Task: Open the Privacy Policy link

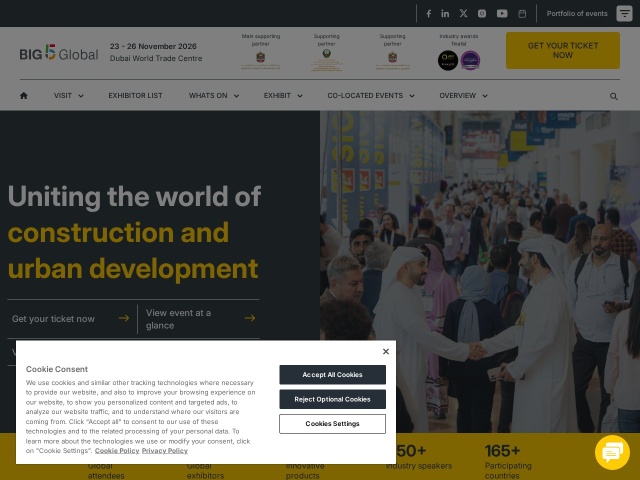Action: pyautogui.click(x=165, y=451)
